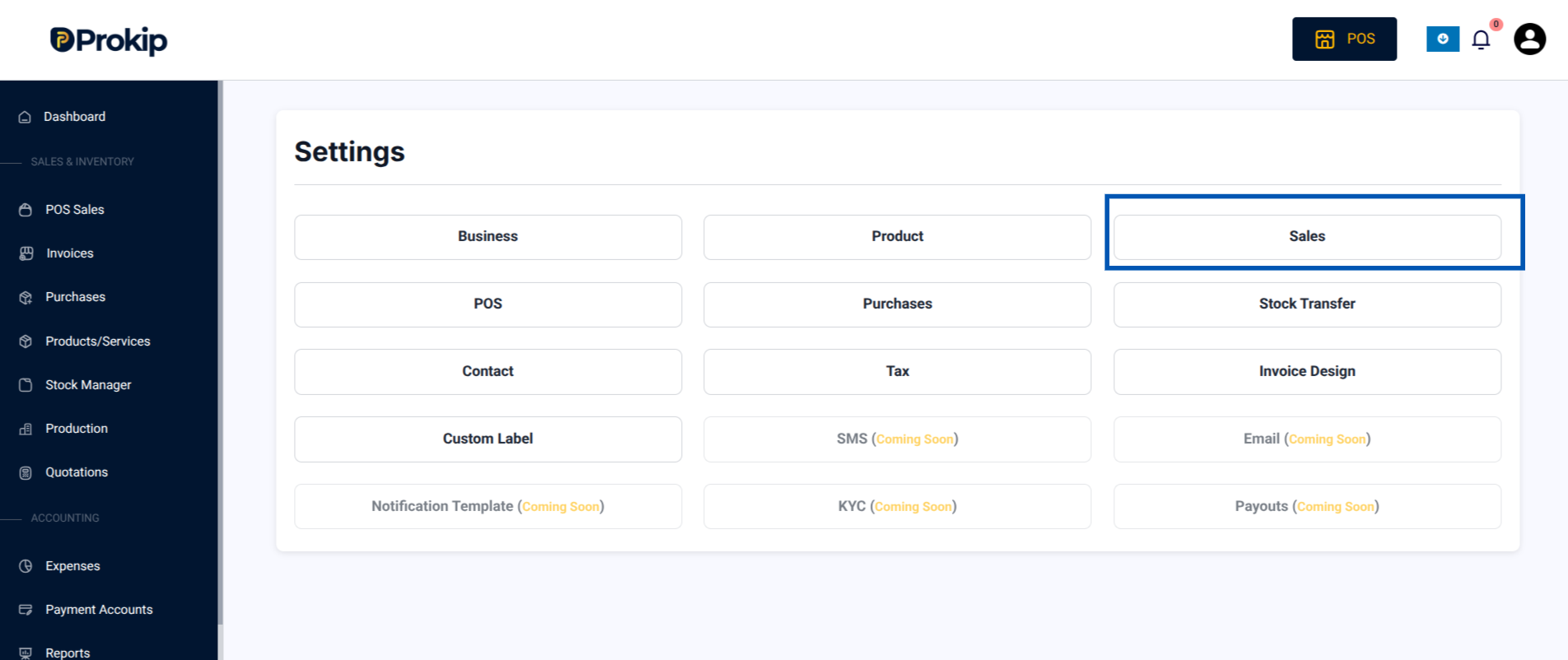Open Business settings
The image size is (1568, 660).
(x=488, y=237)
